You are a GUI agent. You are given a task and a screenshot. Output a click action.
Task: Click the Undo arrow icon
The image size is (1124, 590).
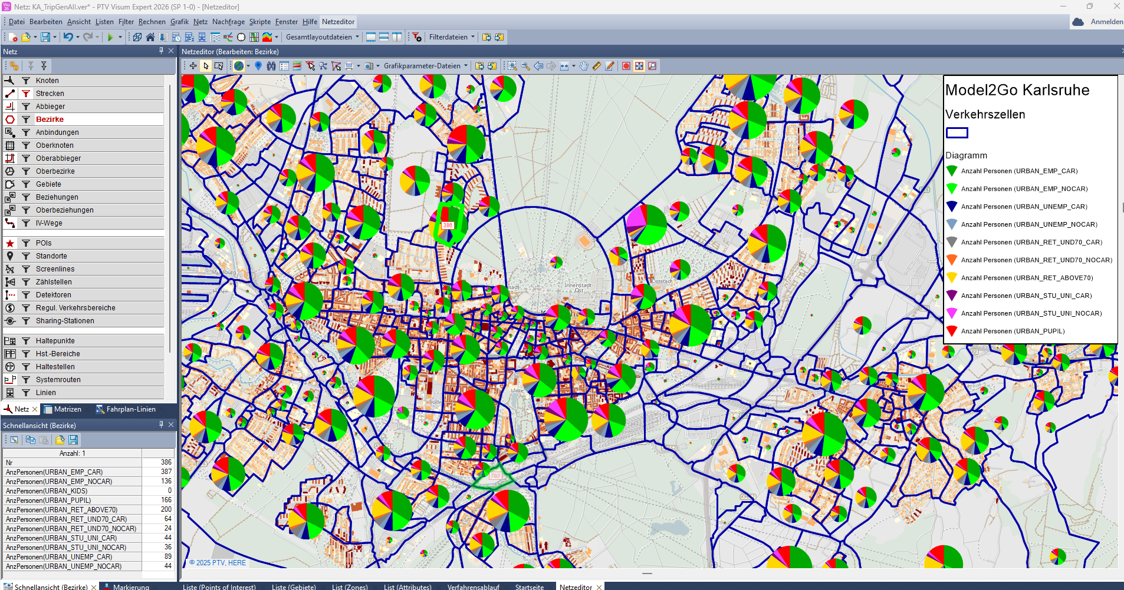(67, 37)
